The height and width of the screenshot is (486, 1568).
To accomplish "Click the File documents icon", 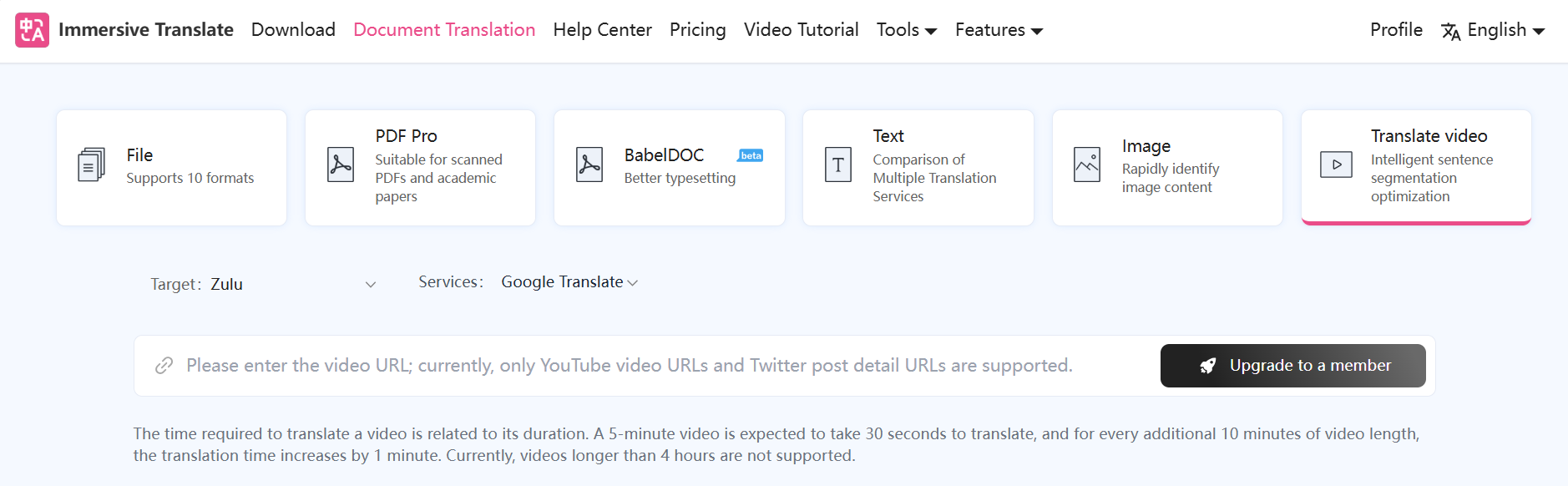I will click(91, 165).
